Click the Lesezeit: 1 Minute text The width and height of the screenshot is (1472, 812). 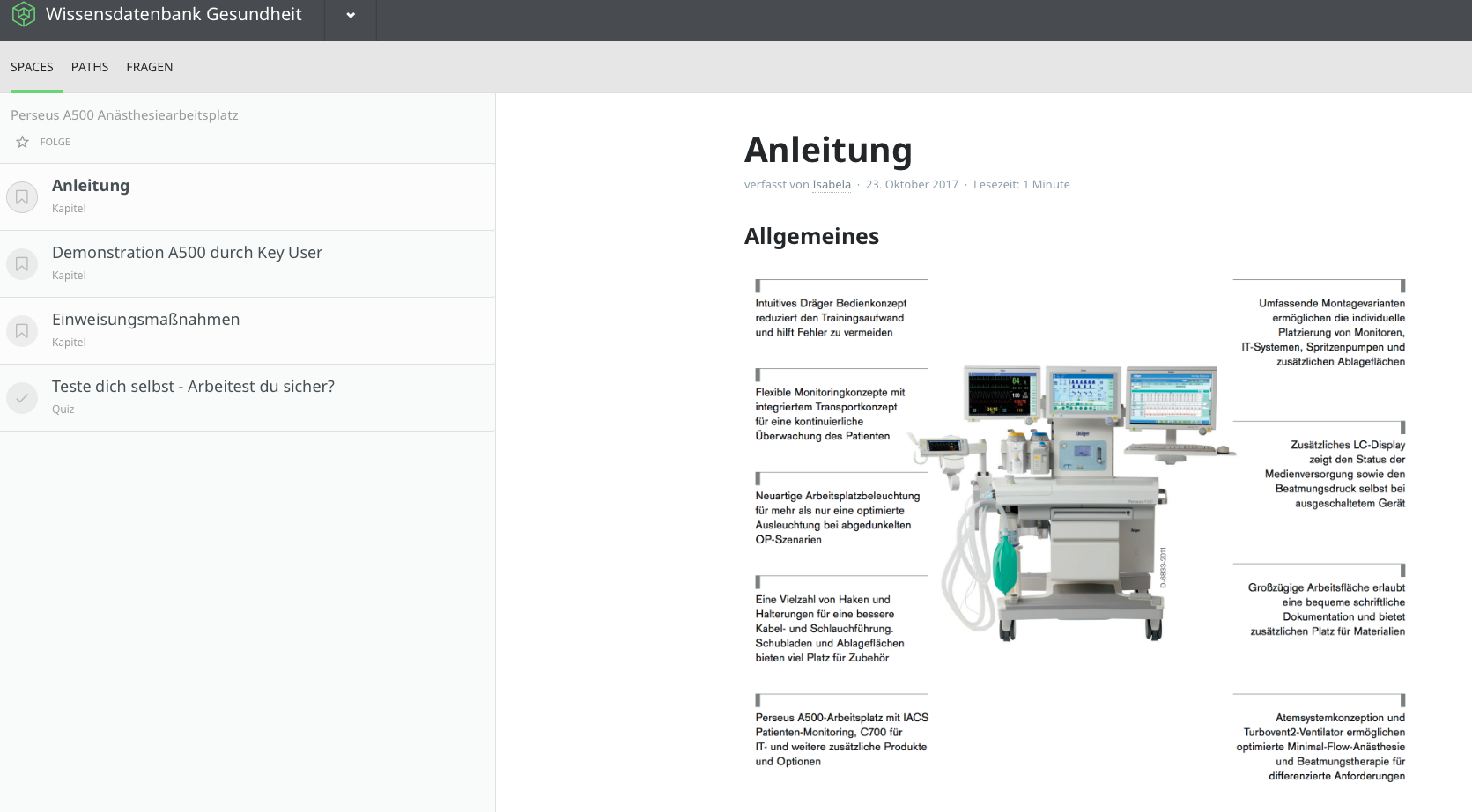[x=1022, y=185]
